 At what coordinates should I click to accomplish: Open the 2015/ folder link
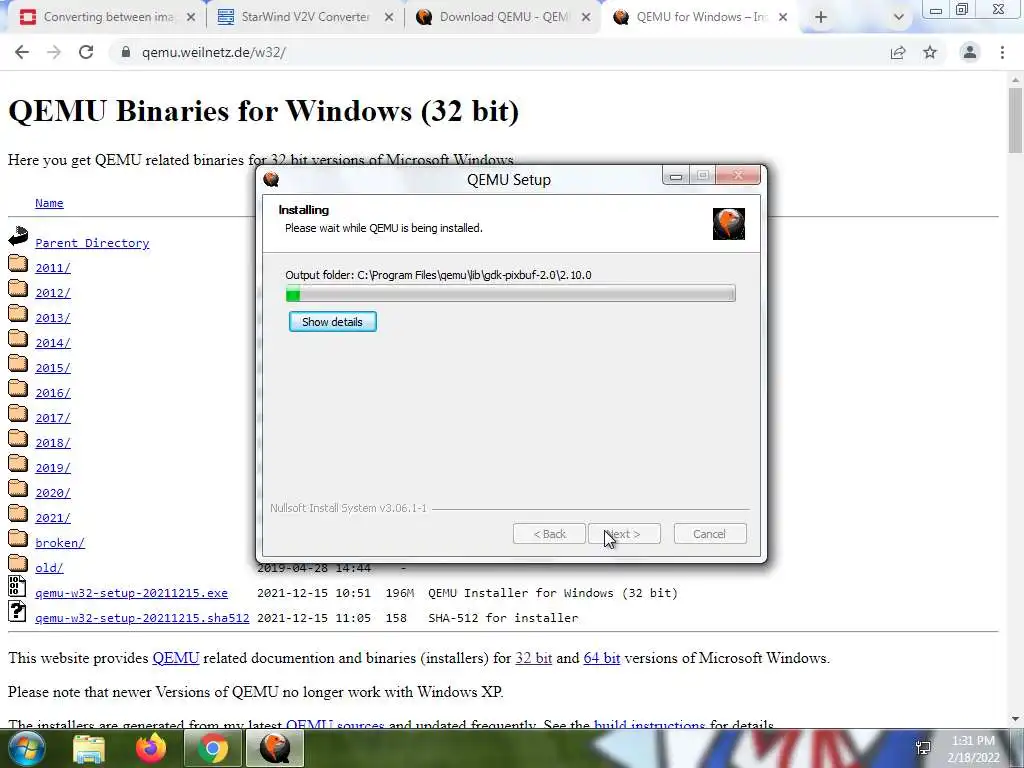pos(53,368)
